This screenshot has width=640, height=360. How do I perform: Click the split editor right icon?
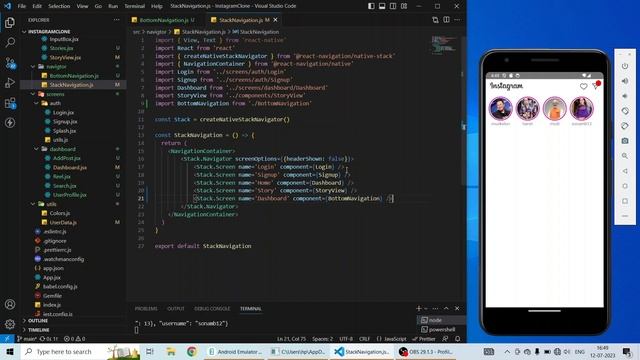pyautogui.click(x=447, y=20)
